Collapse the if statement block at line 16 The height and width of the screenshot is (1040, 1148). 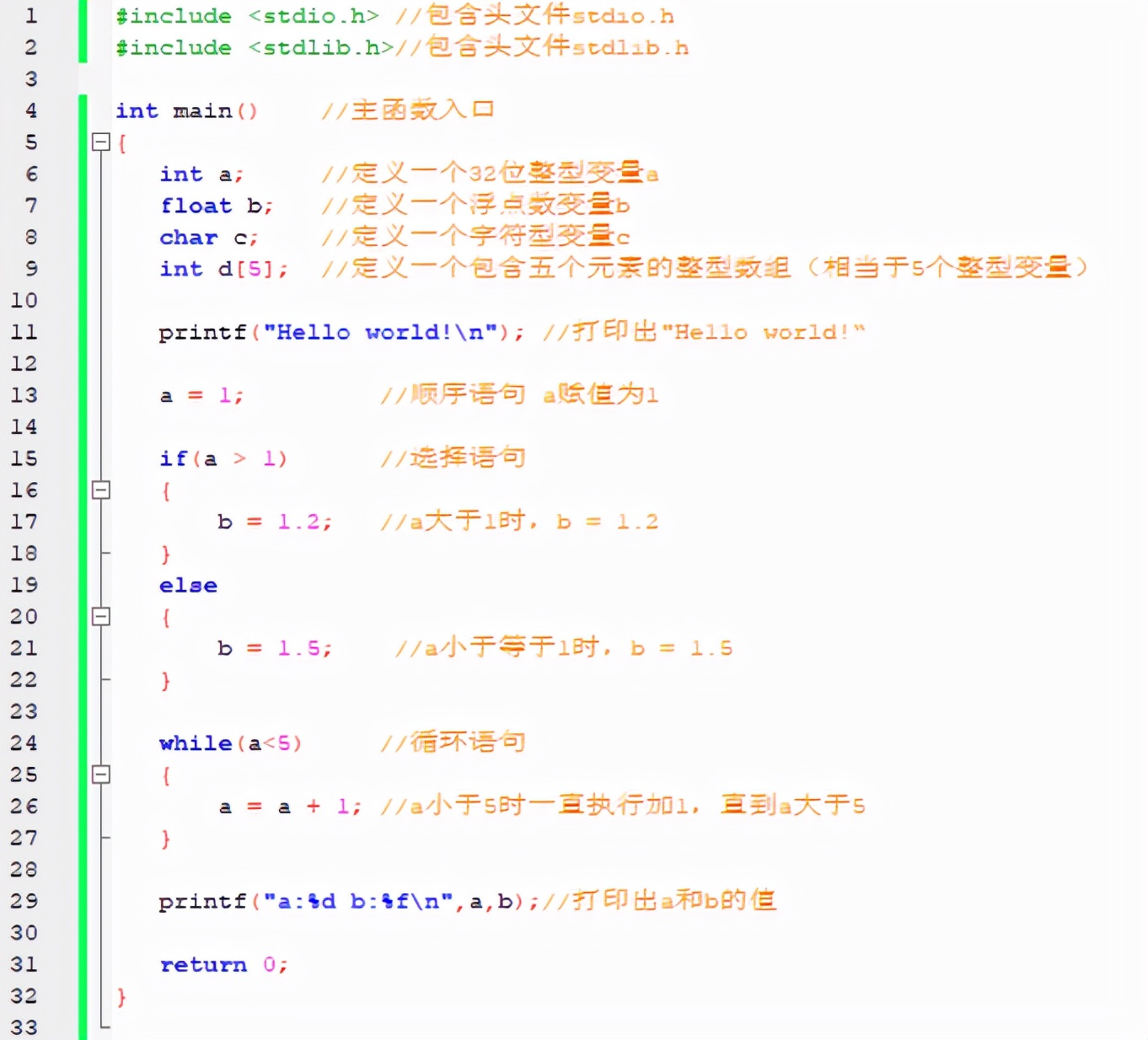(x=100, y=491)
